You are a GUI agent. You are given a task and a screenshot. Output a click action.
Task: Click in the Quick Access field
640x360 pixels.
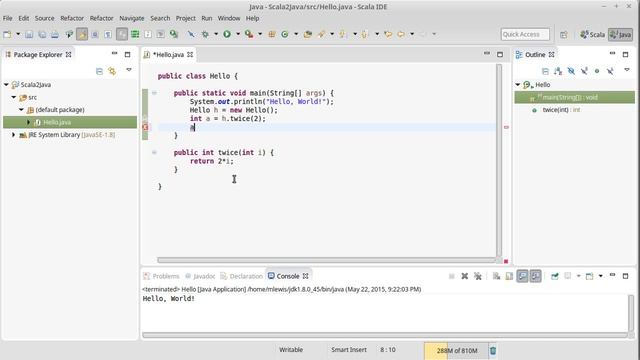pyautogui.click(x=525, y=34)
